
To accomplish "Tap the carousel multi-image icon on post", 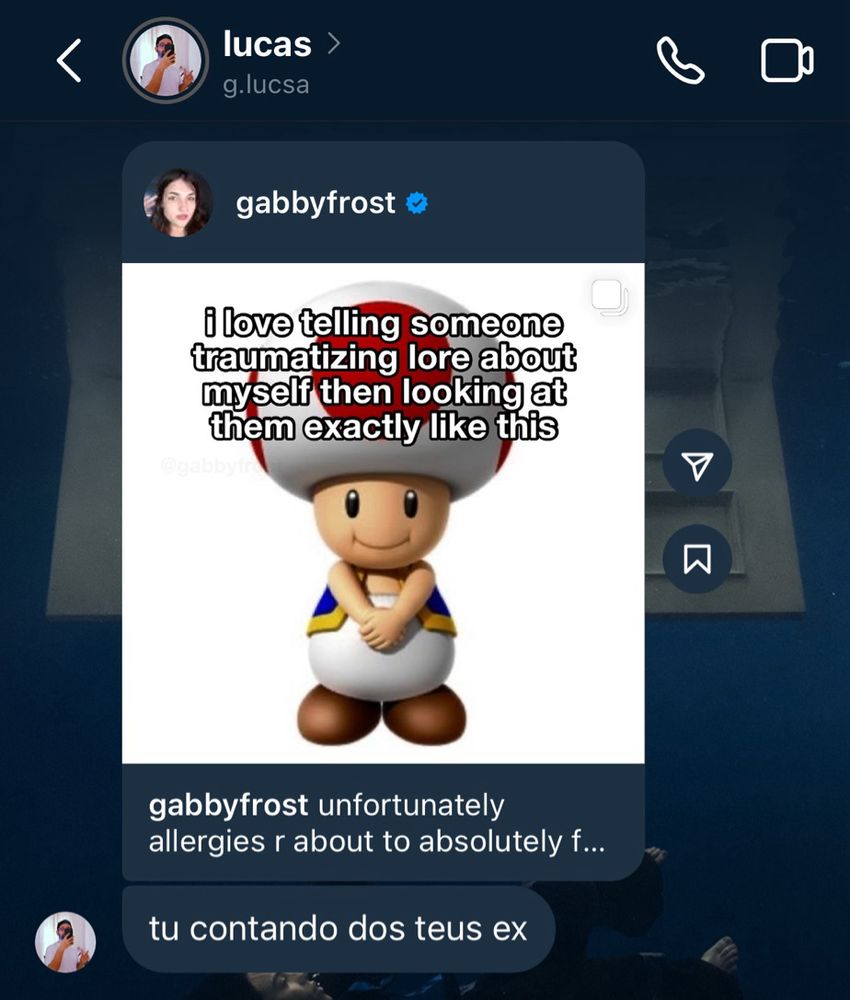I will tap(609, 297).
